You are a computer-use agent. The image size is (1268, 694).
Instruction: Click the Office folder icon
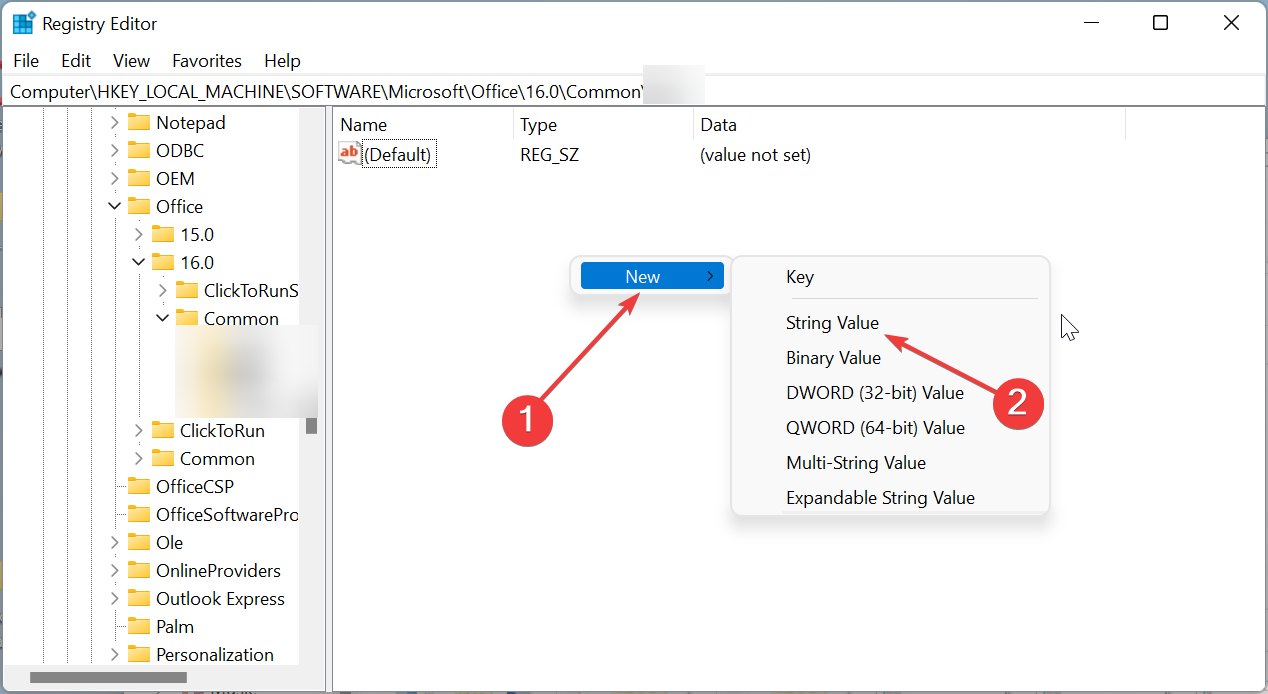click(x=139, y=206)
